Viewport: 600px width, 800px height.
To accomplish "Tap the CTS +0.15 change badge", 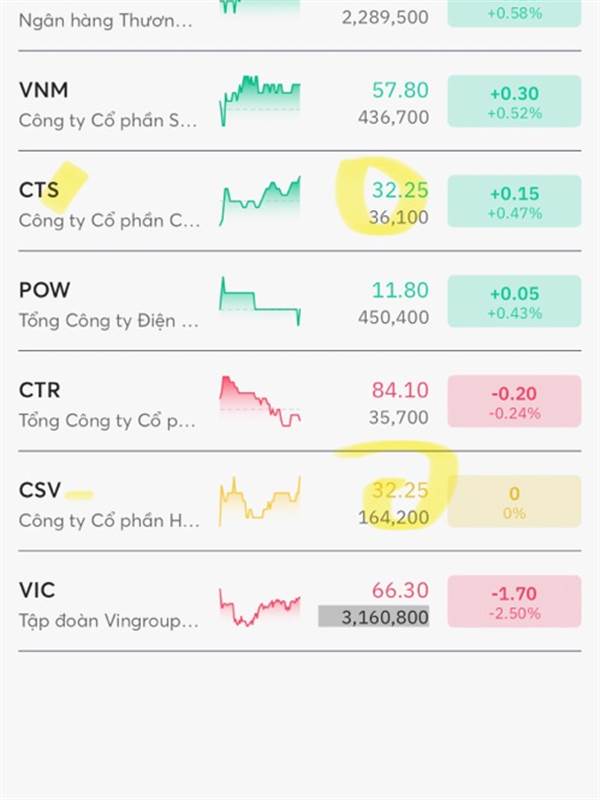I will coord(514,201).
